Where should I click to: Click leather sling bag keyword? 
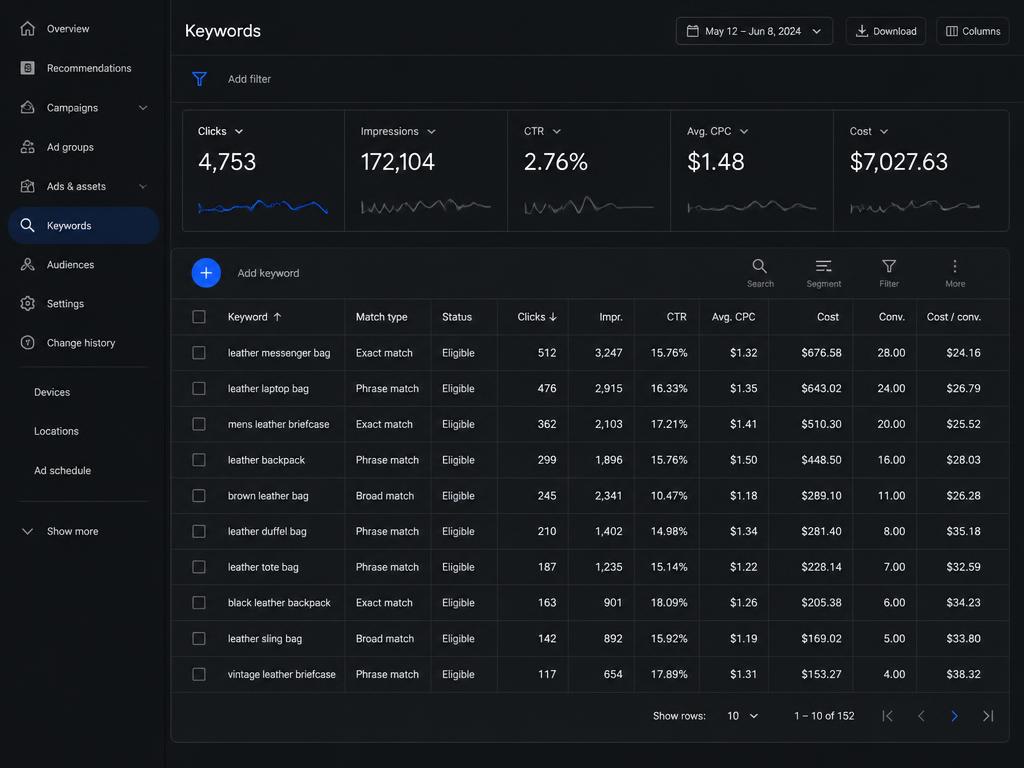(x=264, y=639)
